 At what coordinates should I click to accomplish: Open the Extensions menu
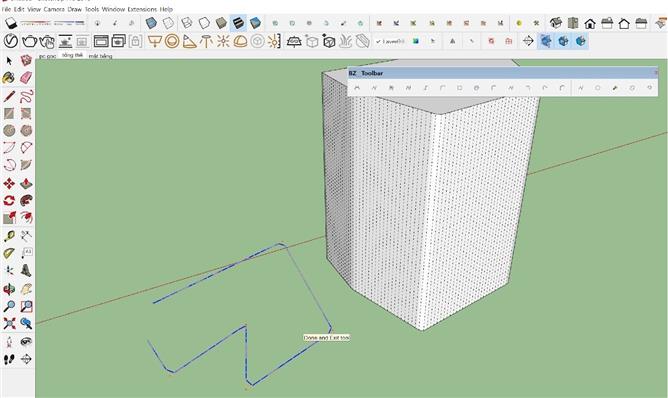tap(142, 9)
